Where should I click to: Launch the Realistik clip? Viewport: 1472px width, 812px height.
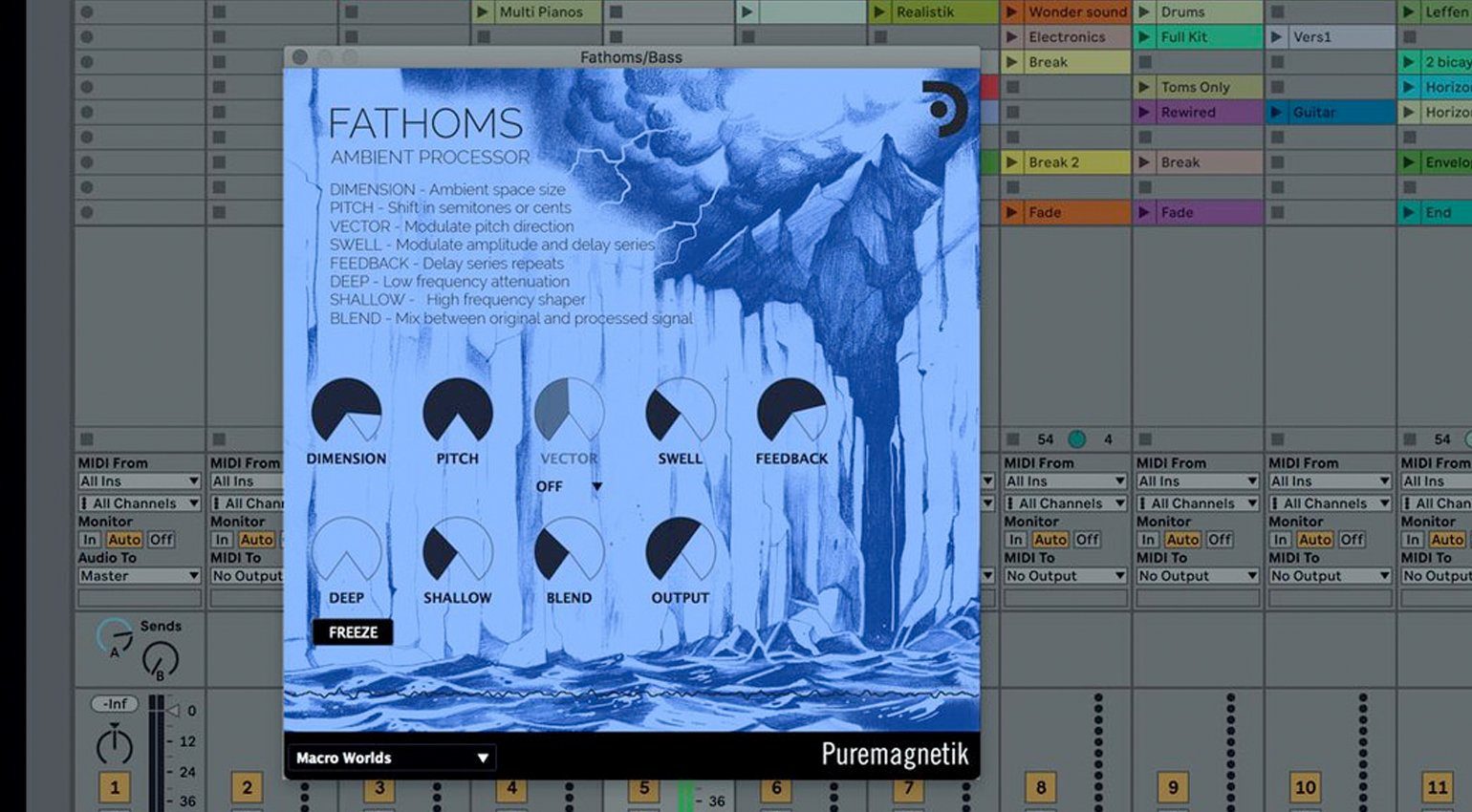pyautogui.click(x=879, y=11)
